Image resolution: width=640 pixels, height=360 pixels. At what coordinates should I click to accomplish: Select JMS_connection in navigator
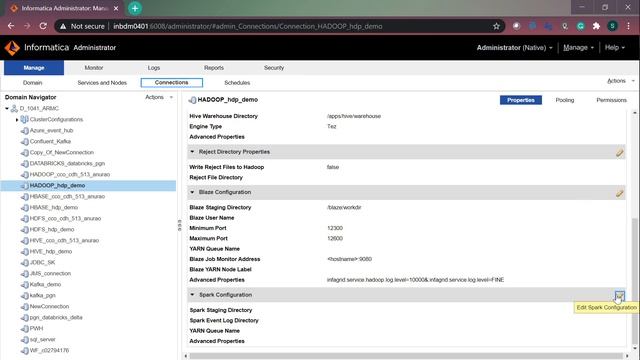tap(50, 274)
